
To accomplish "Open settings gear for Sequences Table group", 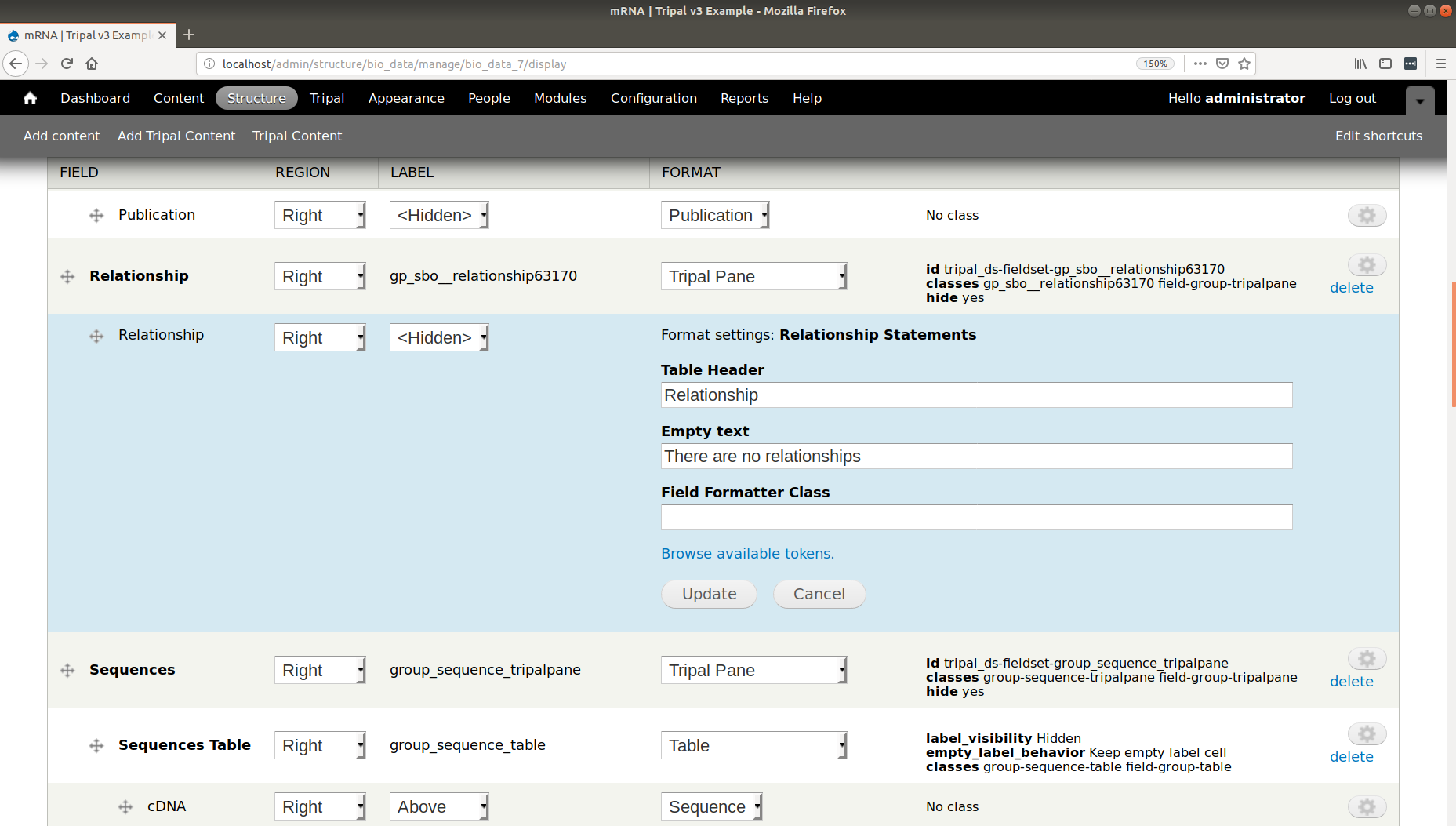I will click(1367, 734).
